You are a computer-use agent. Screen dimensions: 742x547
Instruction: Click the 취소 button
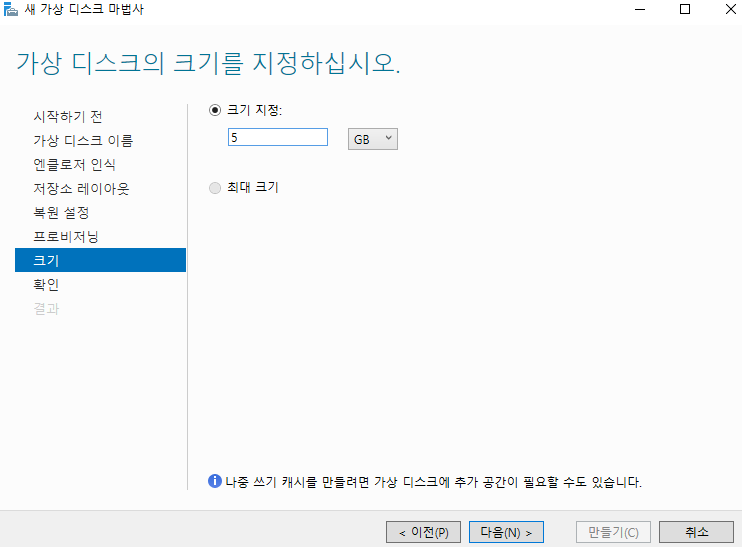(697, 532)
